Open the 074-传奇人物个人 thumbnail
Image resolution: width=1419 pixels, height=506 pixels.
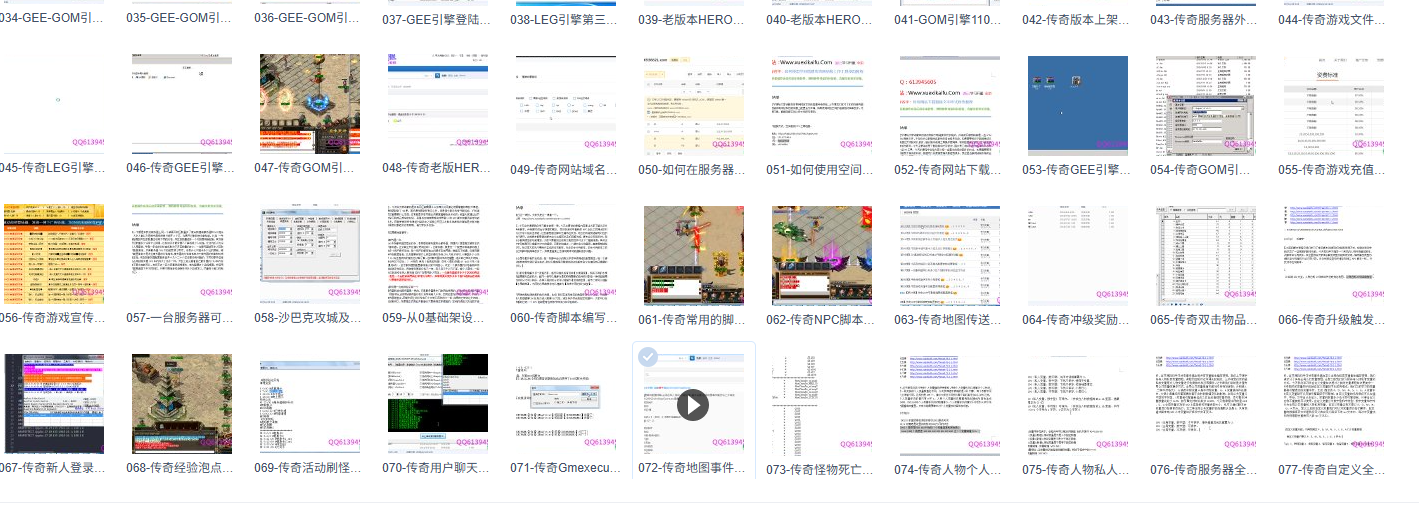click(950, 404)
